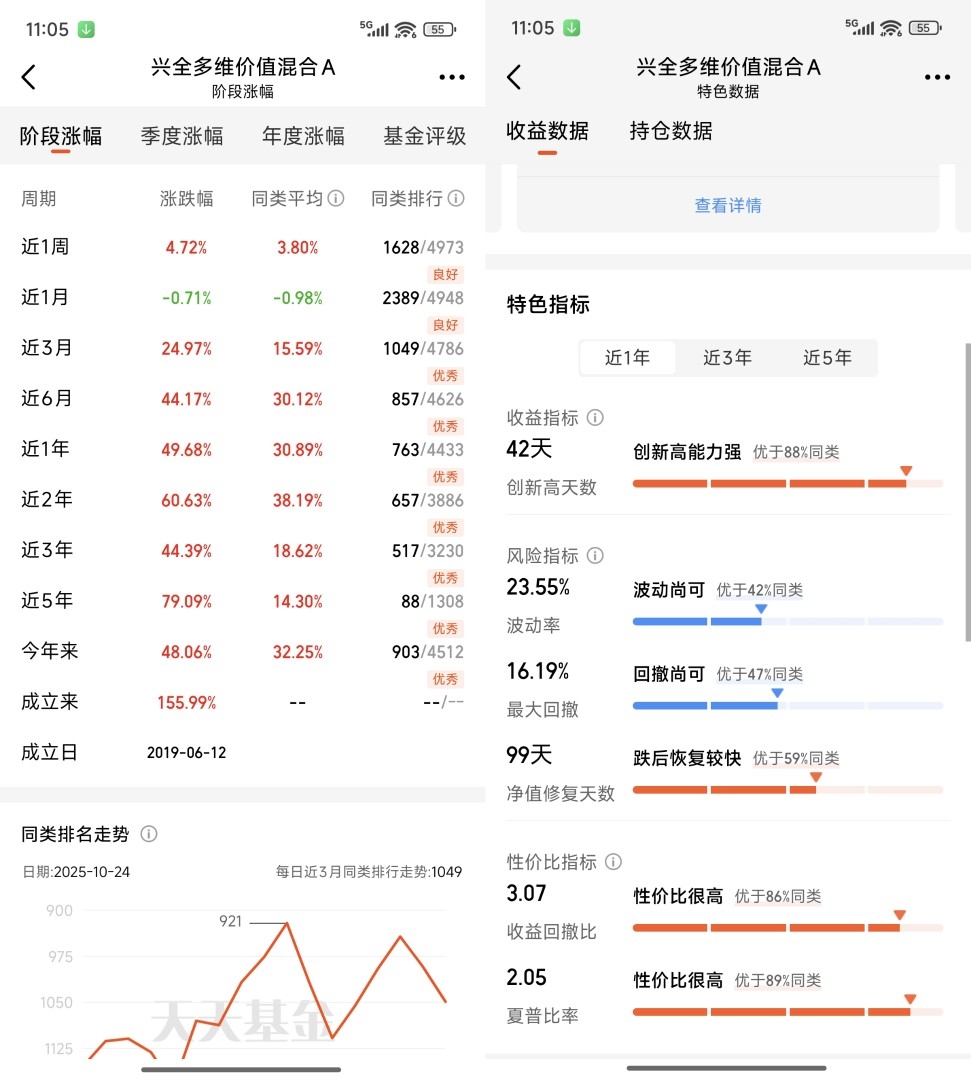
Task: Tap back arrow on left 阶段涨幅 screen
Action: click(x=28, y=77)
